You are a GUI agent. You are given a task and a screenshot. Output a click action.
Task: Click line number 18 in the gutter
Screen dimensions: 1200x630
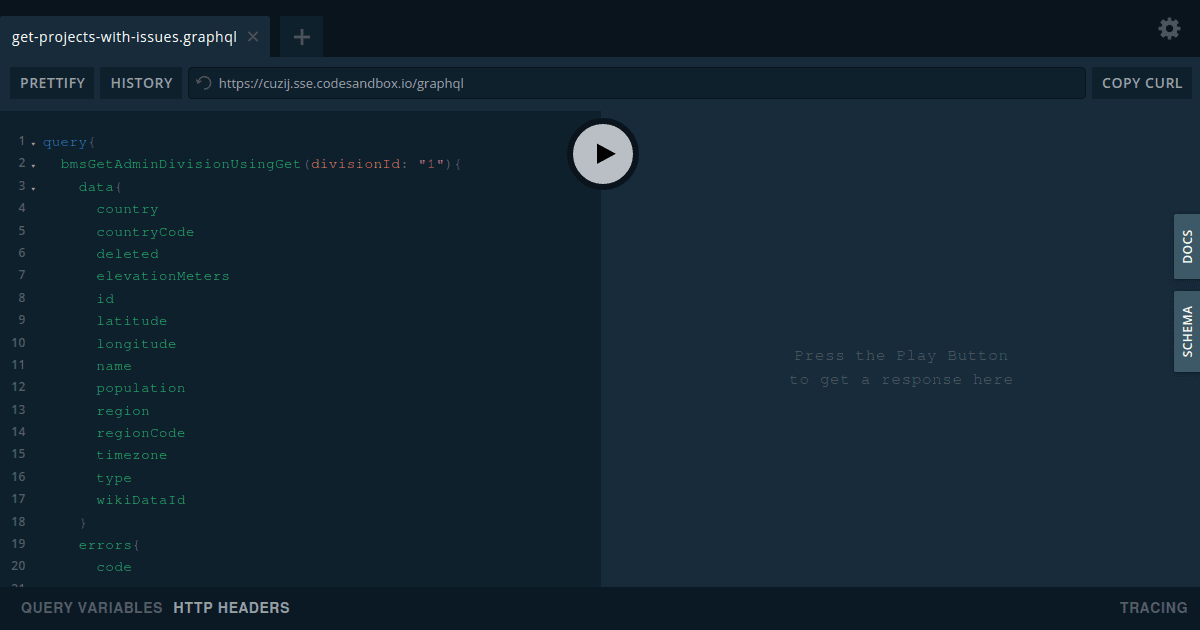click(x=19, y=522)
